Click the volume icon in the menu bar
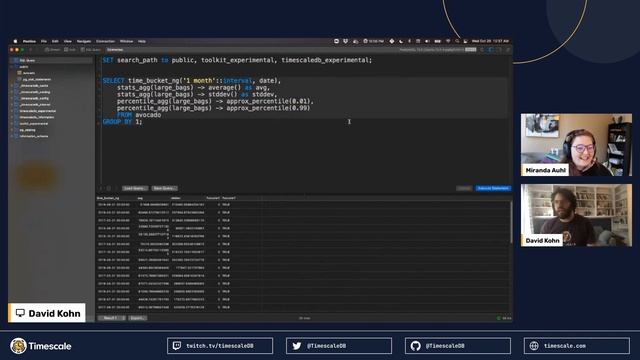 pos(427,41)
